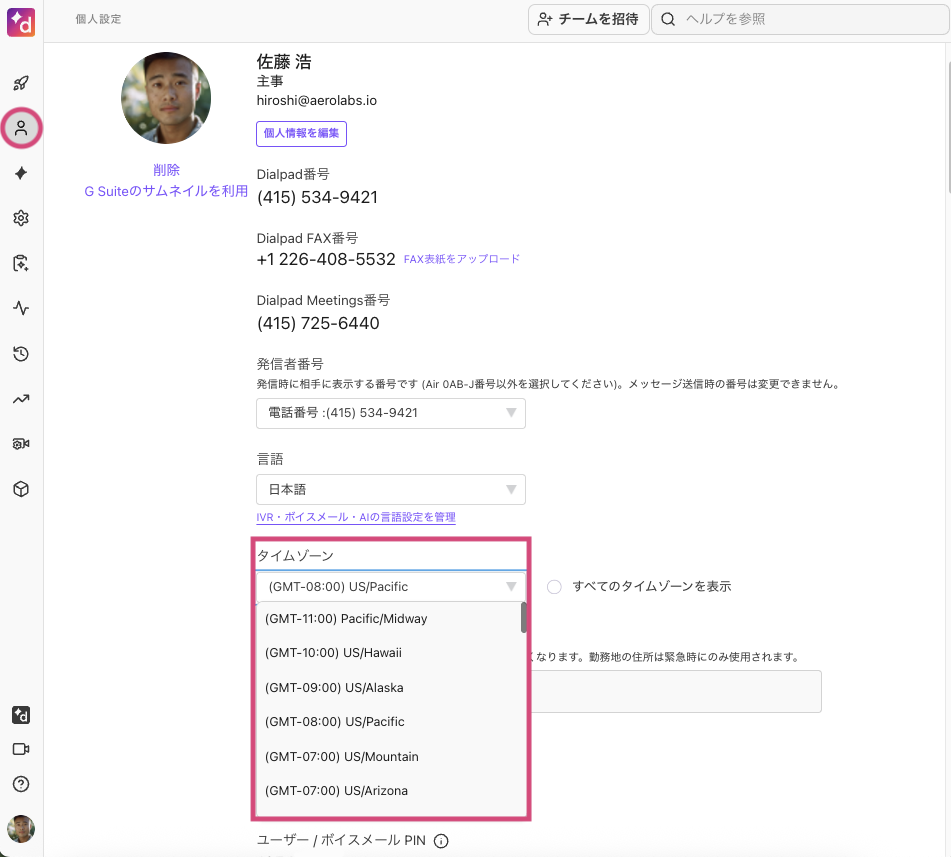
Task: Open the analytics trend arrow icon
Action: click(21, 399)
